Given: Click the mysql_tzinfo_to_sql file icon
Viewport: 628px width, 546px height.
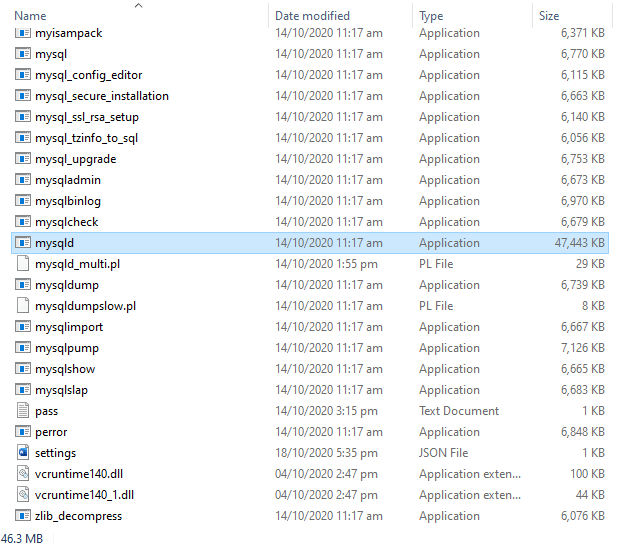Looking at the screenshot, I should 23,137.
